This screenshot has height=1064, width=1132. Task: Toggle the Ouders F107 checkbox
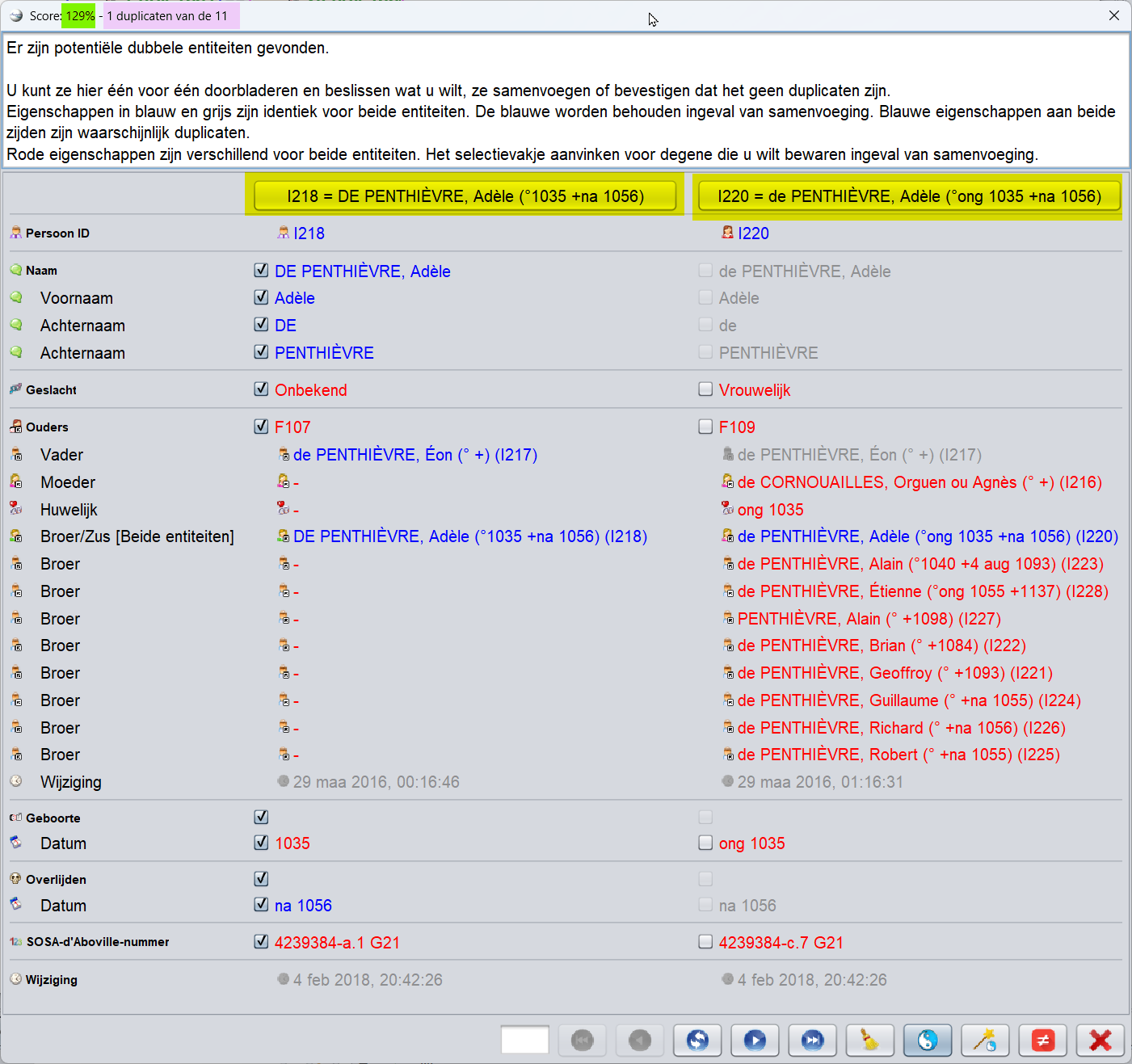coord(261,426)
